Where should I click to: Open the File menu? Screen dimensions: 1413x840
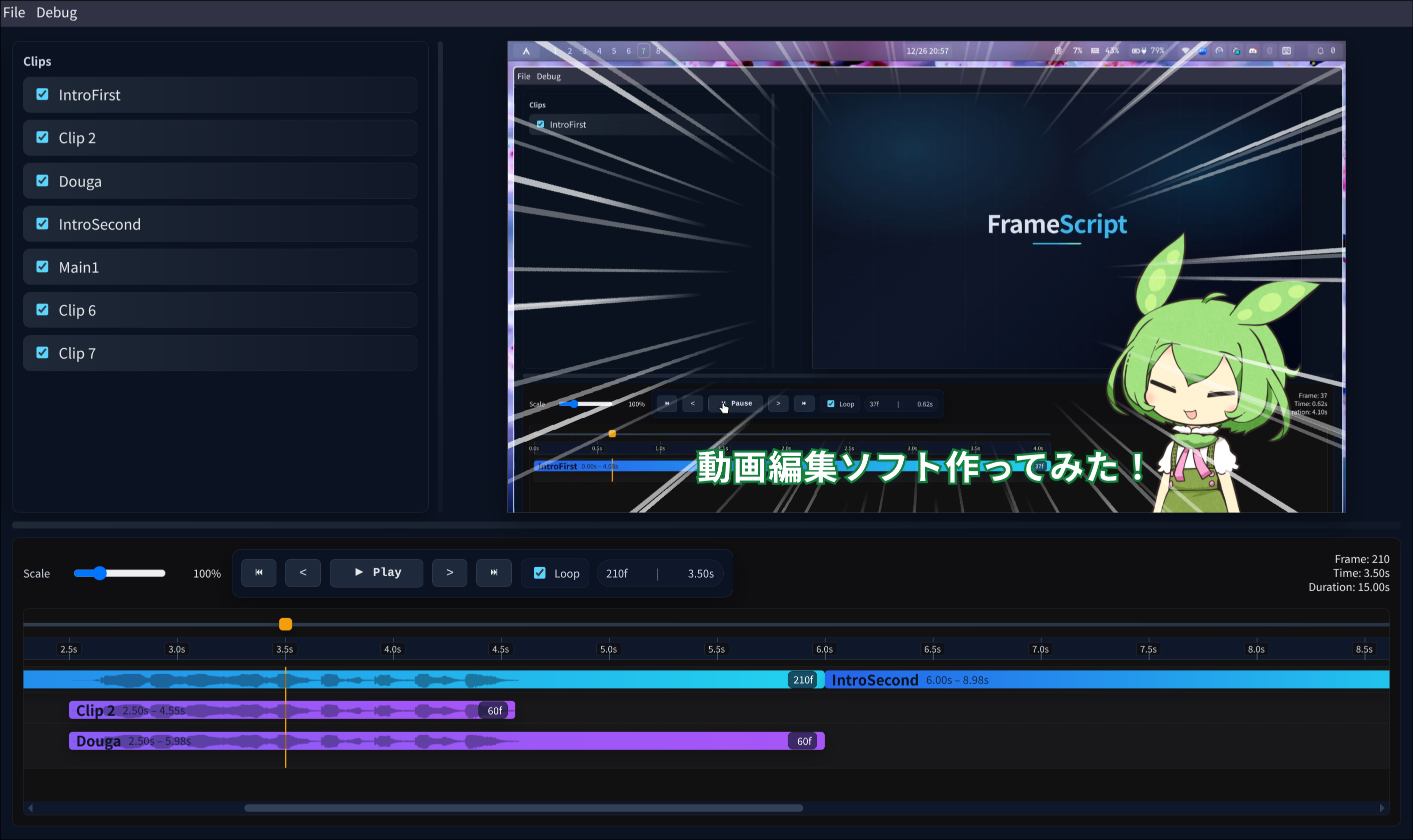point(14,12)
